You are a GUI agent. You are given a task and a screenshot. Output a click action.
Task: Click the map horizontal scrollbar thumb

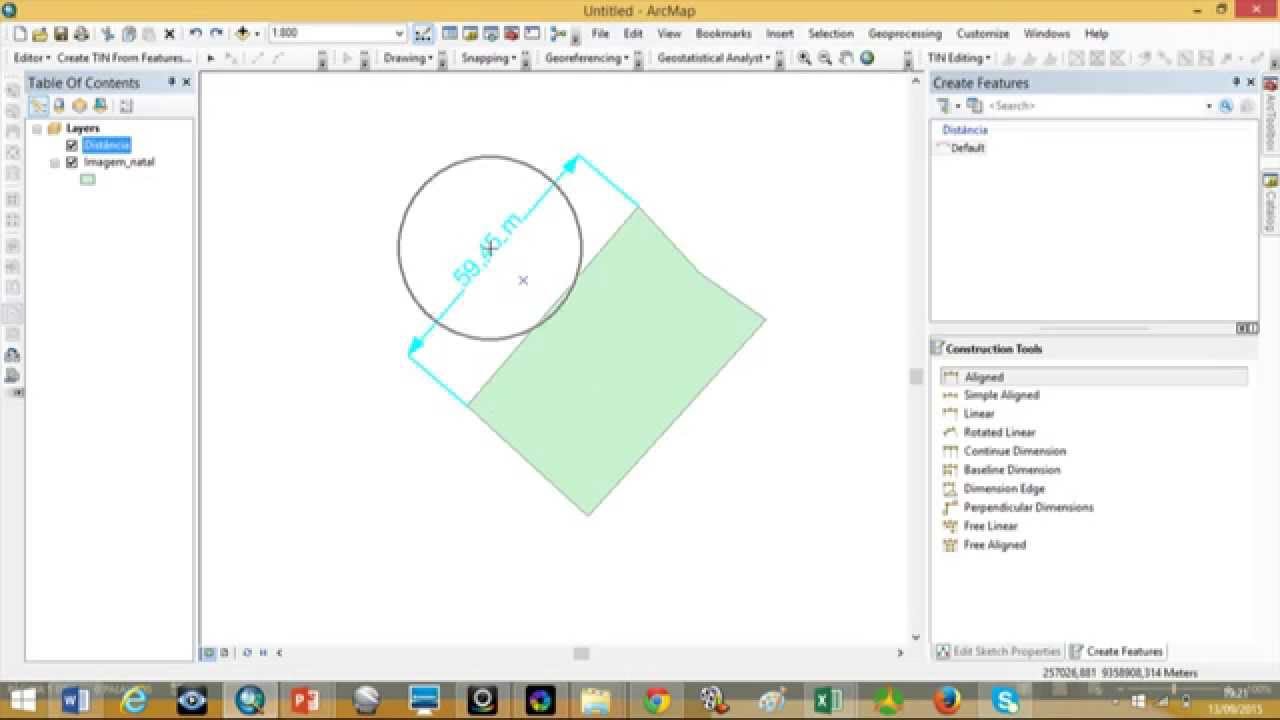click(581, 653)
